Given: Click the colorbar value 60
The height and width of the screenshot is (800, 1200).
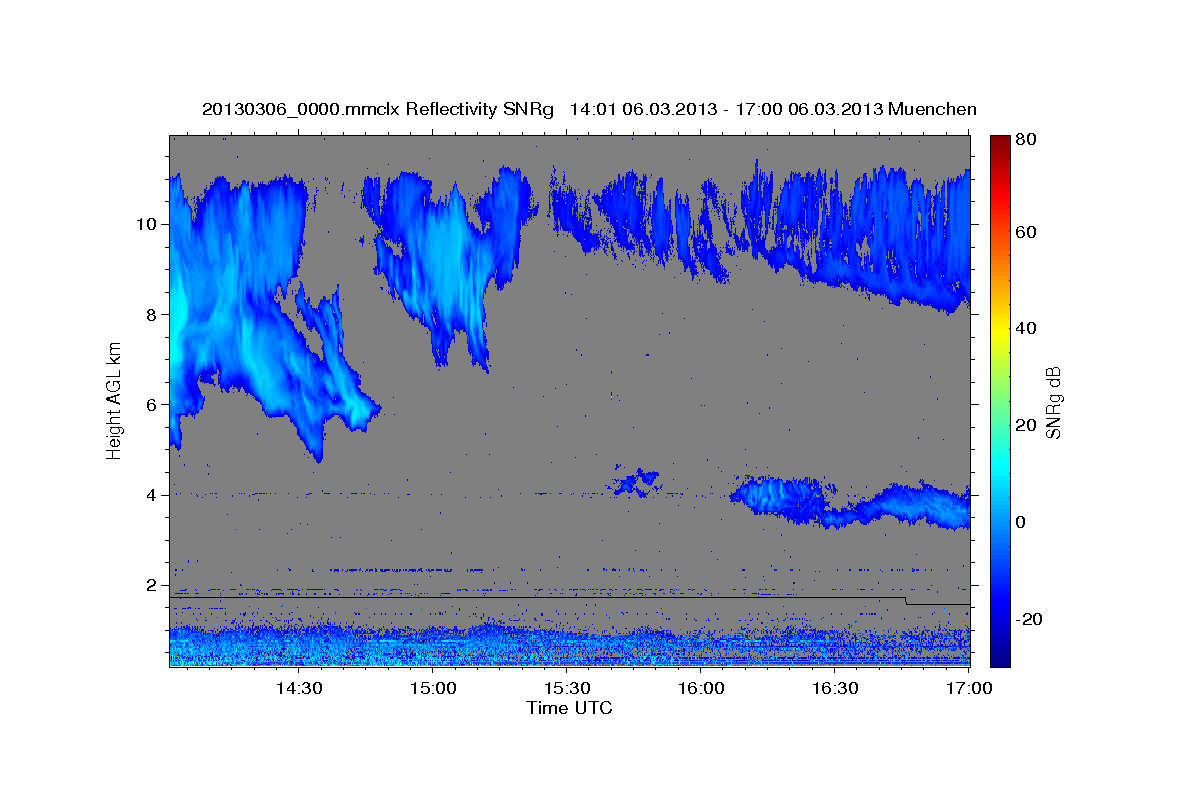Looking at the screenshot, I should [x=1025, y=232].
